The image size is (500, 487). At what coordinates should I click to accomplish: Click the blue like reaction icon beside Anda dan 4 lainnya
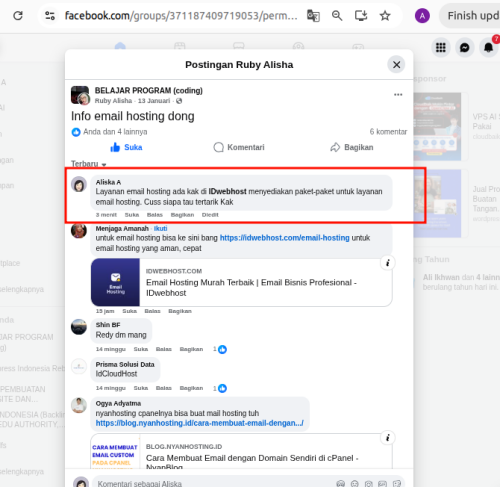point(76,132)
